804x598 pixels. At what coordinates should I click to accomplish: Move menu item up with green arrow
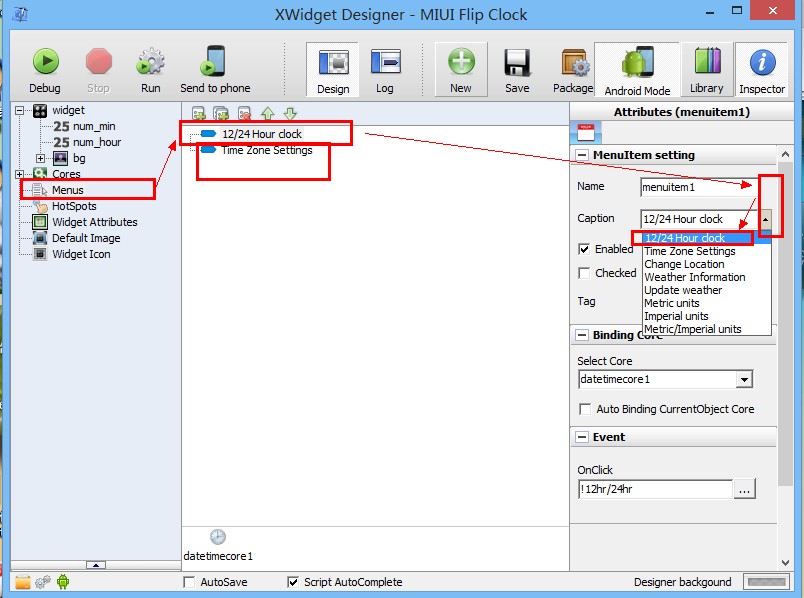(268, 113)
